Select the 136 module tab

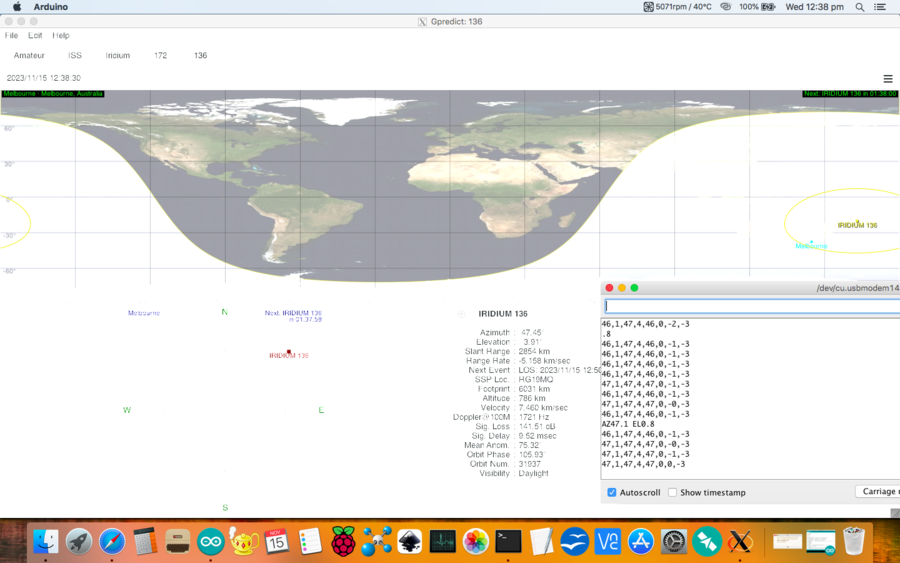click(200, 56)
